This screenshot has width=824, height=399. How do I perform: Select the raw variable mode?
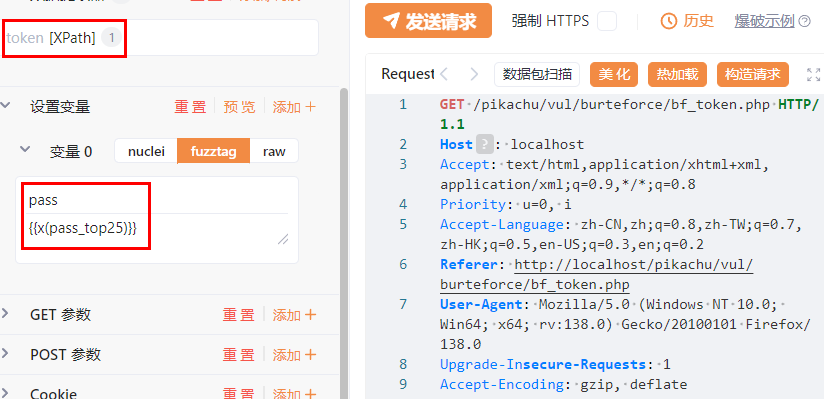tap(274, 151)
